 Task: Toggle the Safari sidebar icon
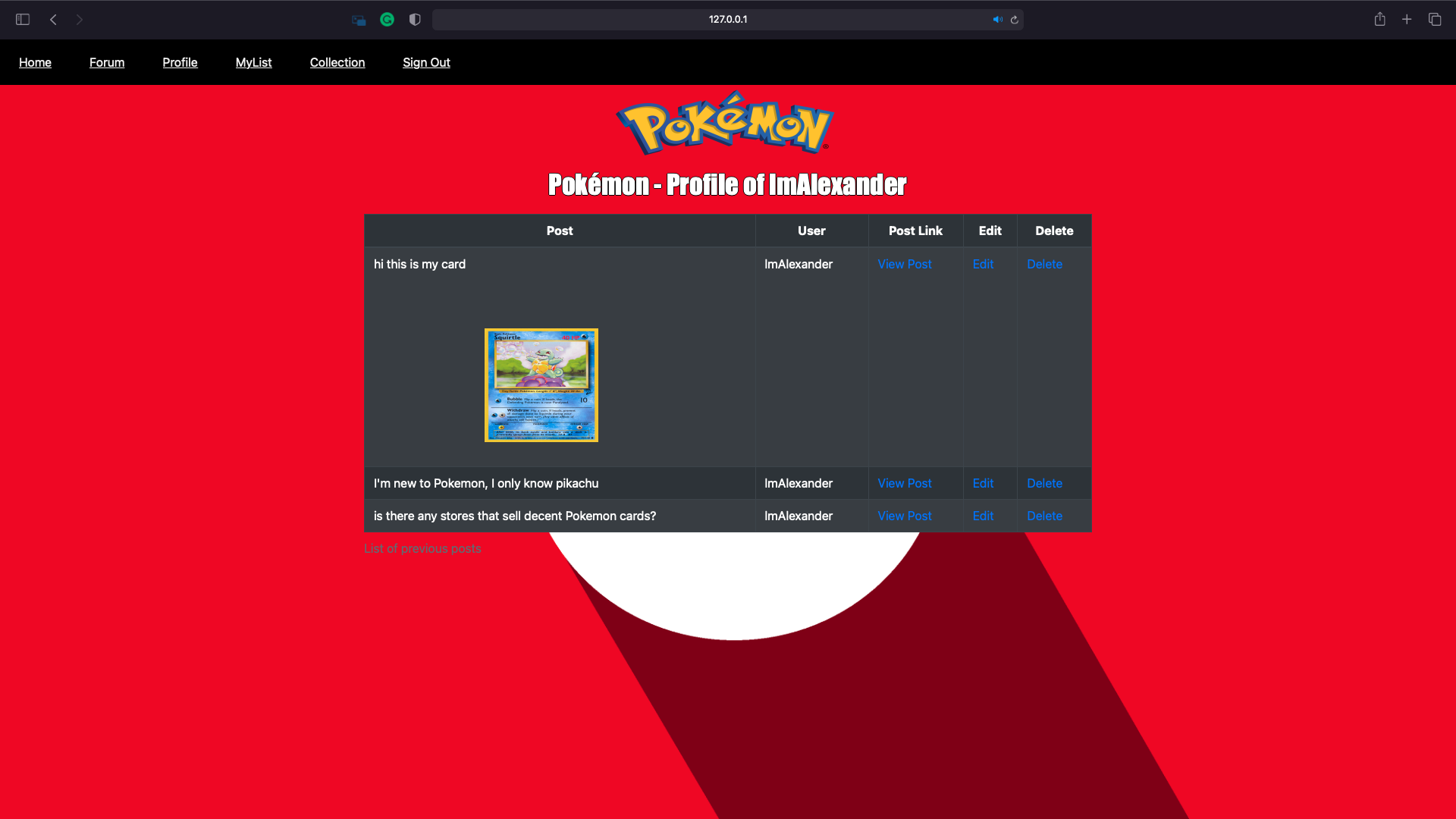(23, 20)
